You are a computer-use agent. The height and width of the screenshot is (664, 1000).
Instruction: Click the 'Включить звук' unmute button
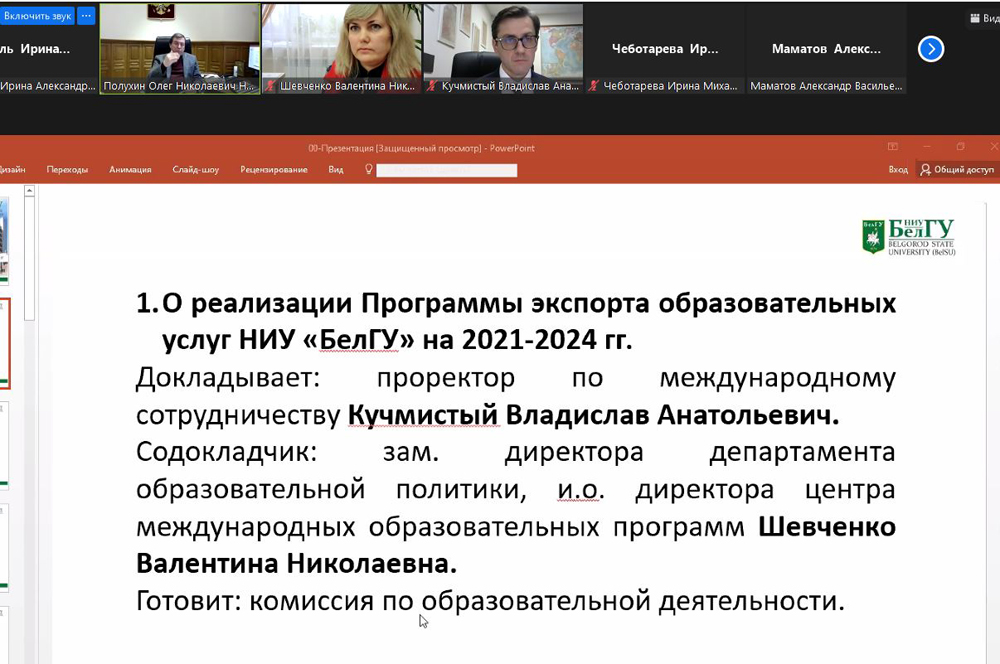37,16
